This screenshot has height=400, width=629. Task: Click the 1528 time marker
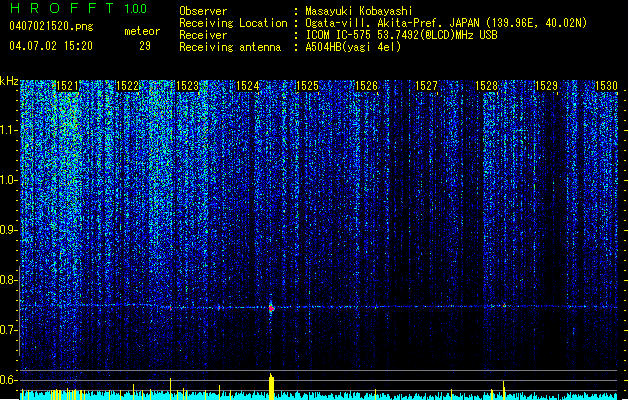(x=486, y=86)
